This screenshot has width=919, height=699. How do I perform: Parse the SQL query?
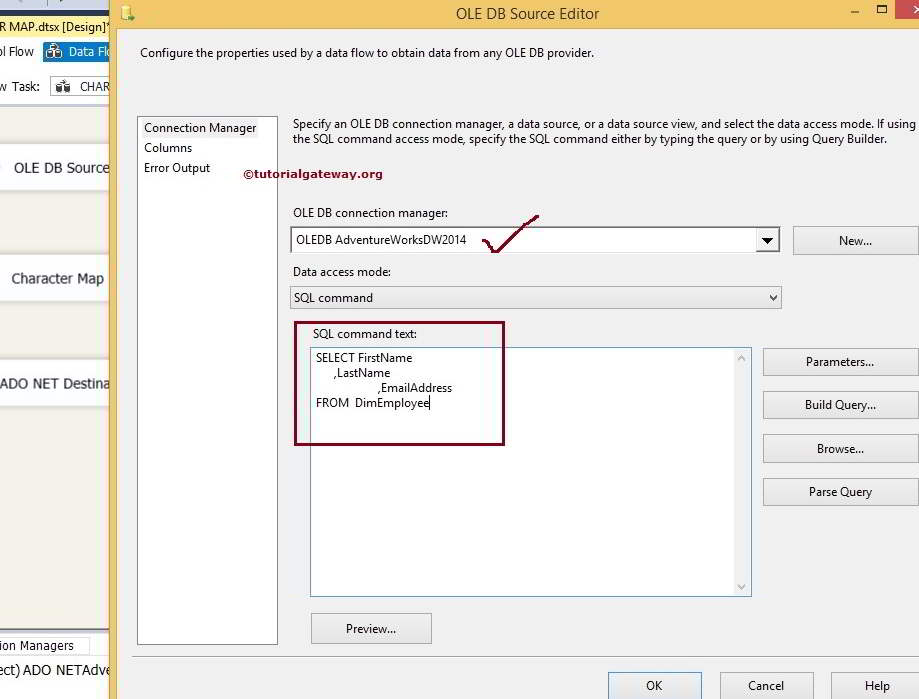click(x=840, y=491)
